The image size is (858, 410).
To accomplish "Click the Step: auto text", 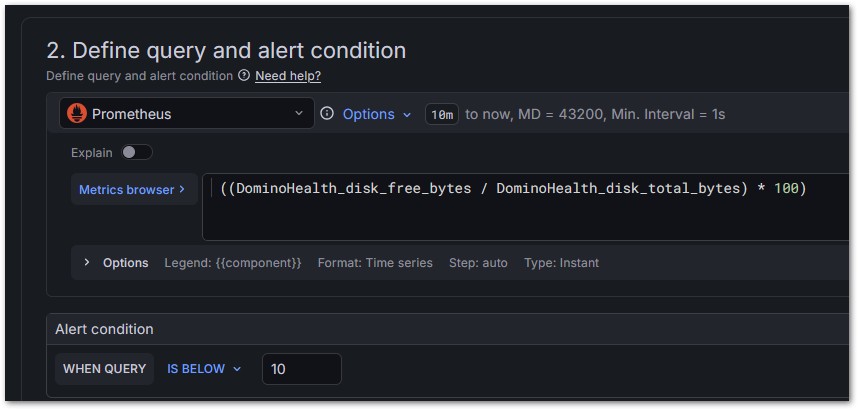I will (x=478, y=263).
